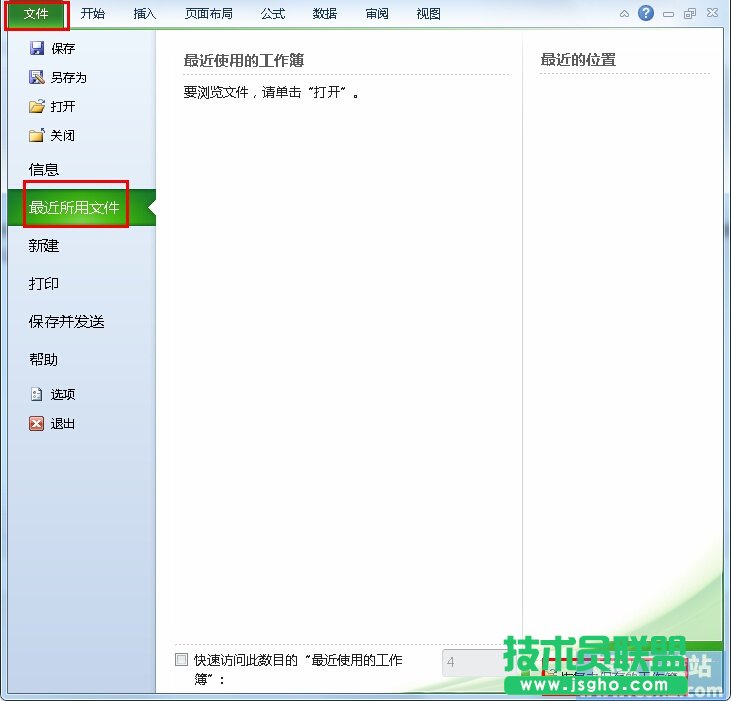Select Recent files (最近所用文件) in sidebar
The image size is (731, 701).
[75, 208]
